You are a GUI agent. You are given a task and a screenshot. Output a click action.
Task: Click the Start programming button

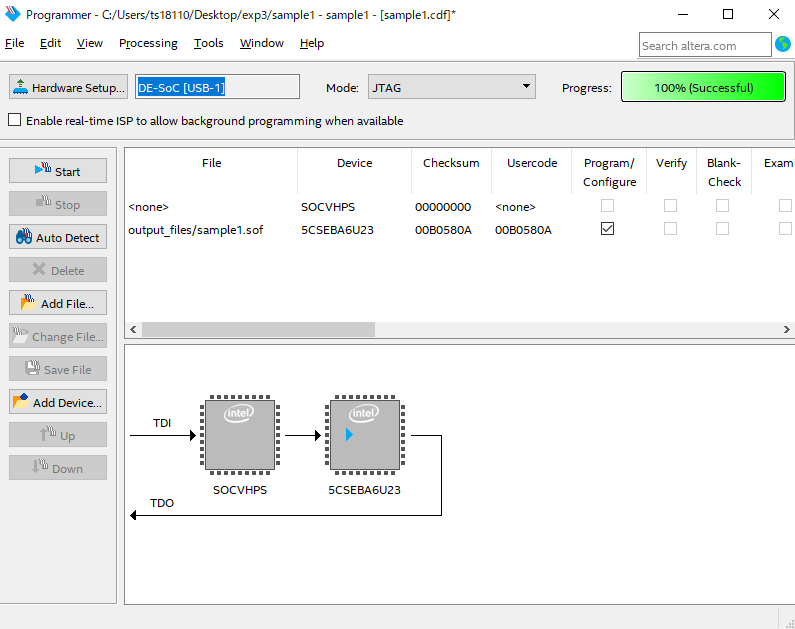tap(58, 171)
